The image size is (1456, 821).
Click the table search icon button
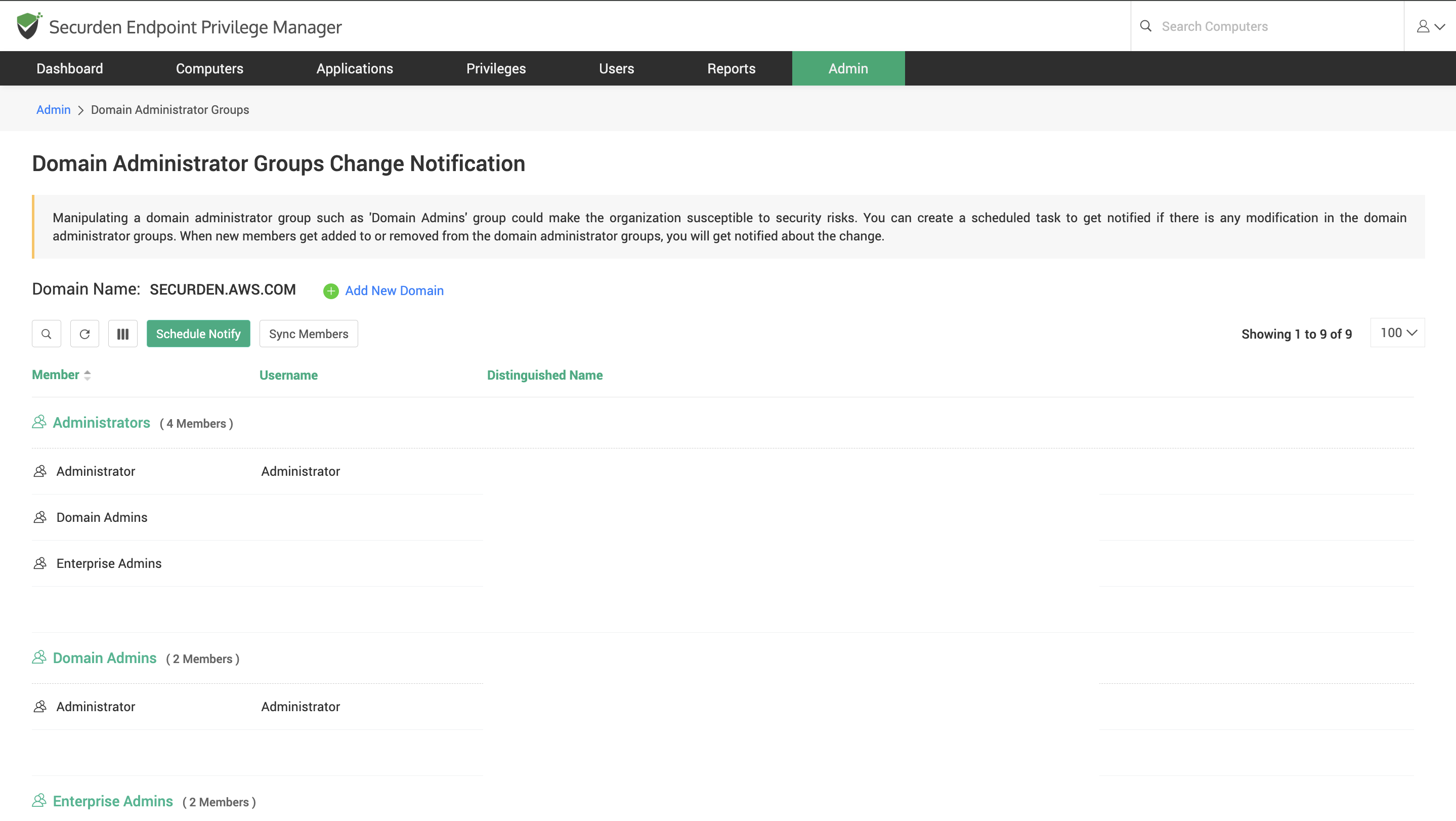[47, 334]
